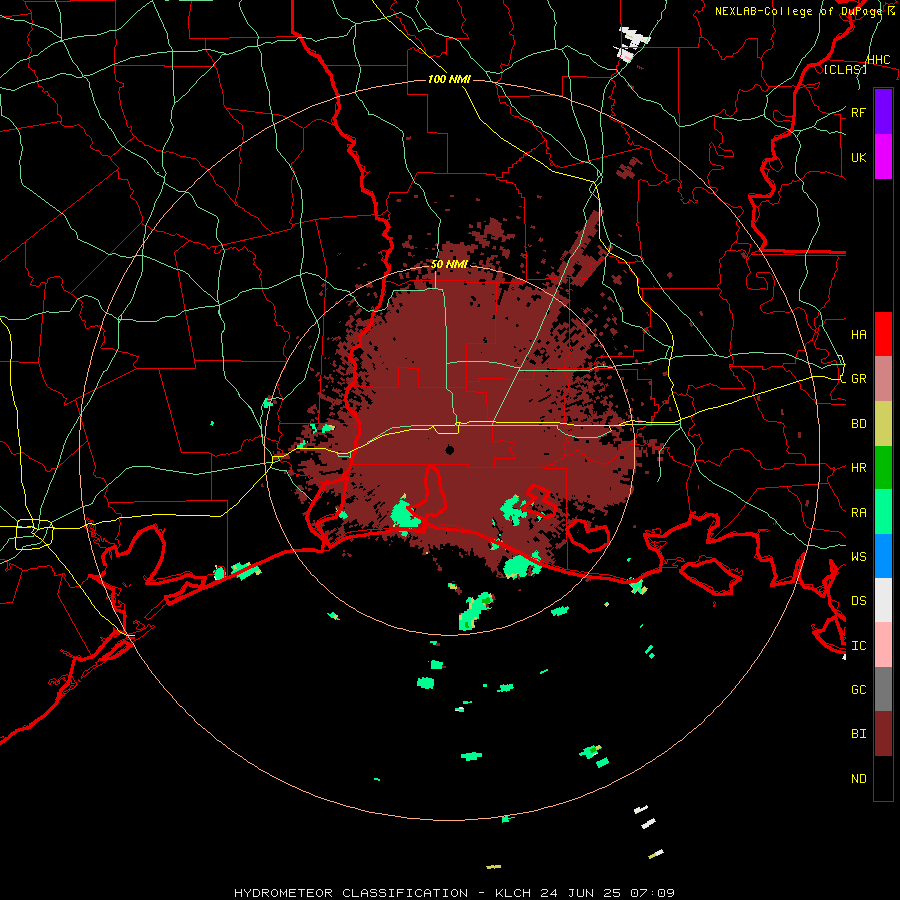Click the '[CLAS]' units label
The width and height of the screenshot is (900, 900).
845,69
